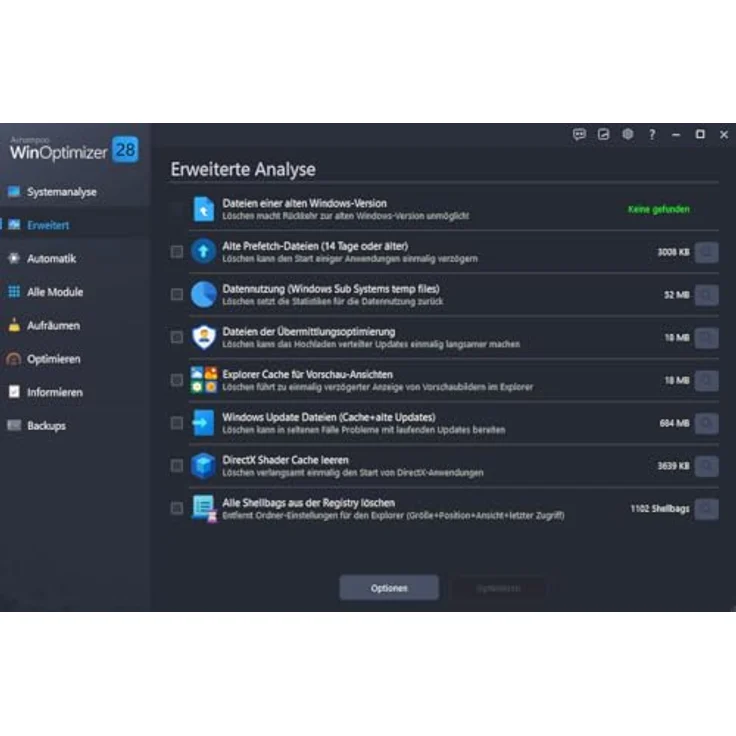This screenshot has height=736, width=736.
Task: Show details for Übermittlungsoptimierung via magnifier
Action: pos(706,338)
